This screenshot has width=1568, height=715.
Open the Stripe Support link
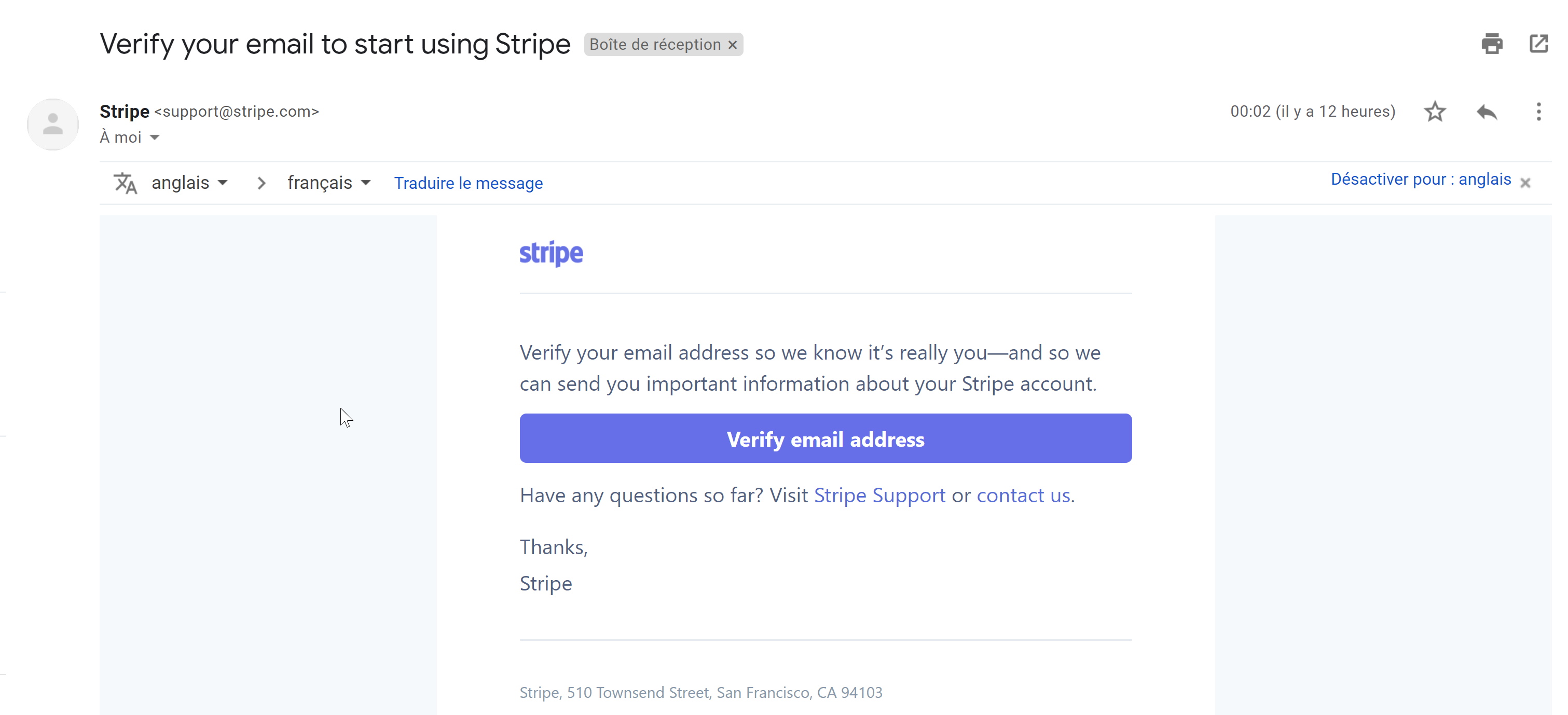[879, 496]
